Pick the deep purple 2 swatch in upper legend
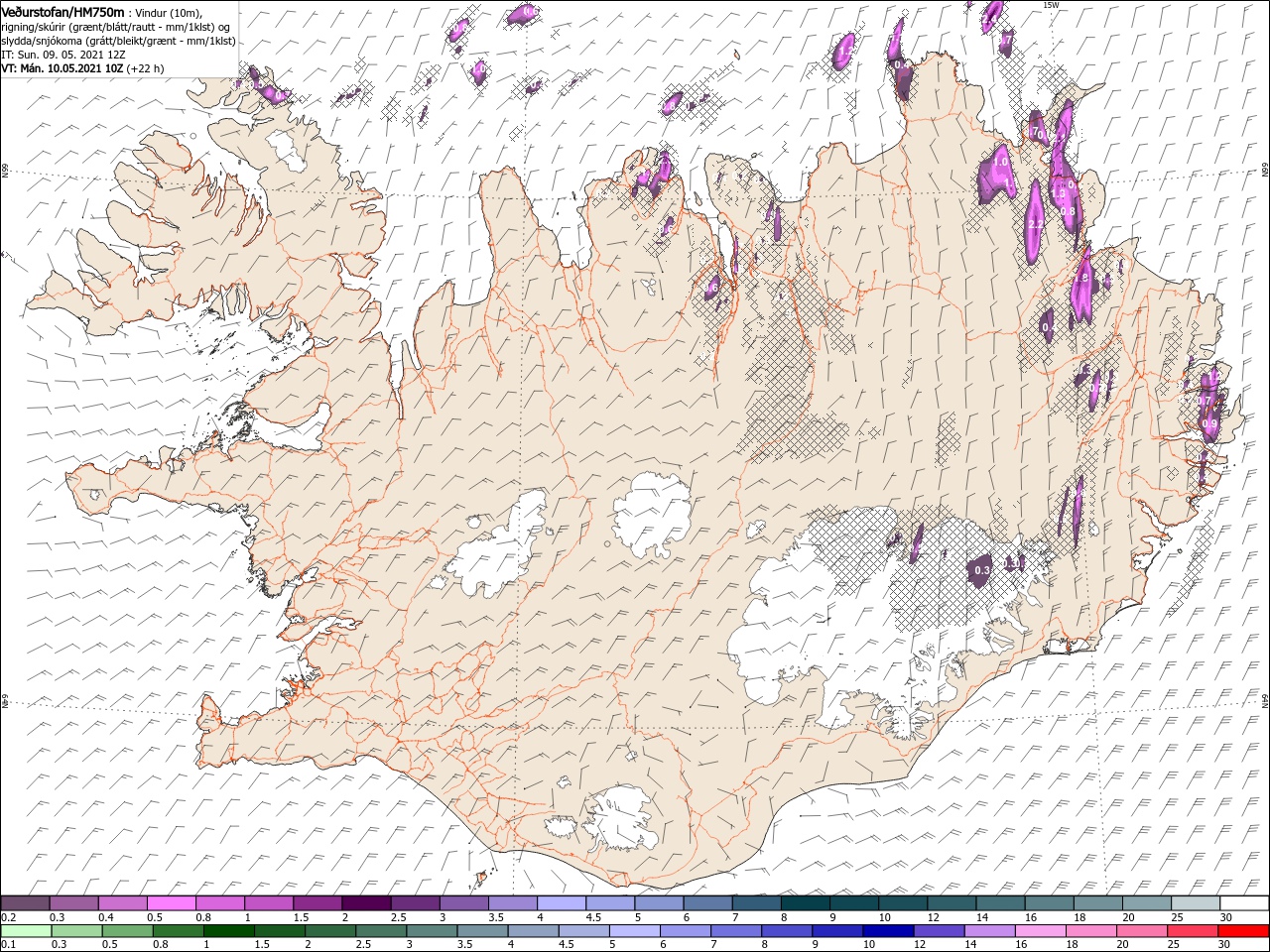This screenshot has width=1270, height=952. pos(367,903)
